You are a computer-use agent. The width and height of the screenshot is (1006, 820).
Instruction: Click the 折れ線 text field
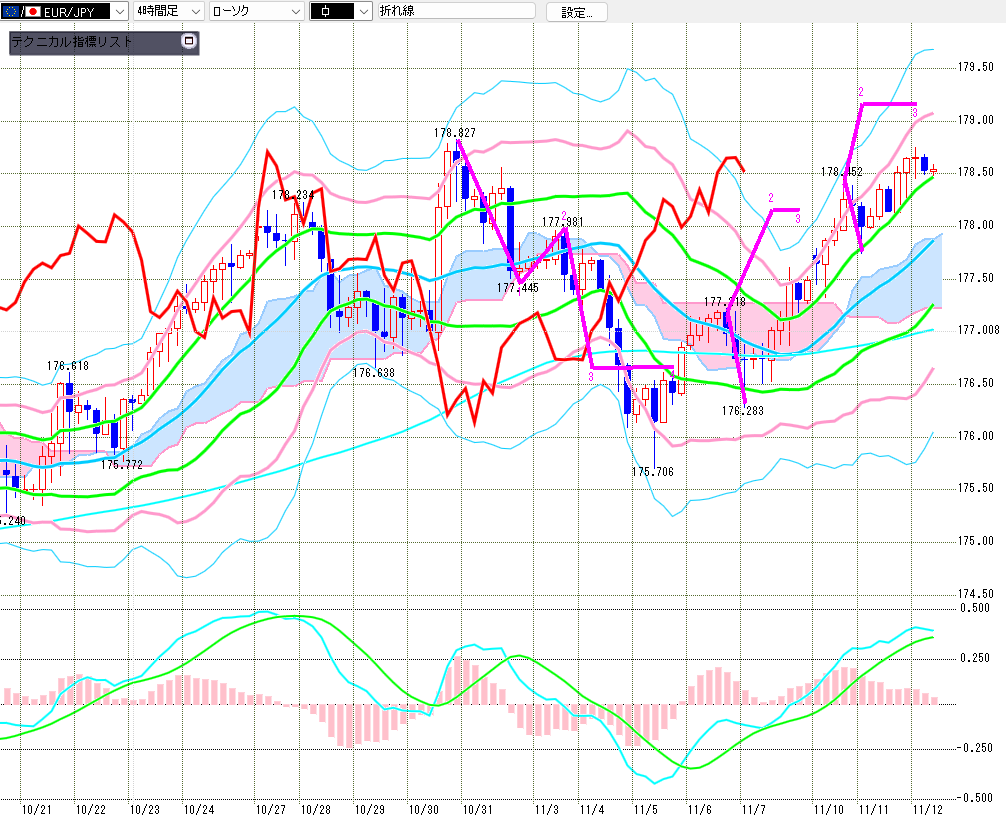[x=455, y=12]
